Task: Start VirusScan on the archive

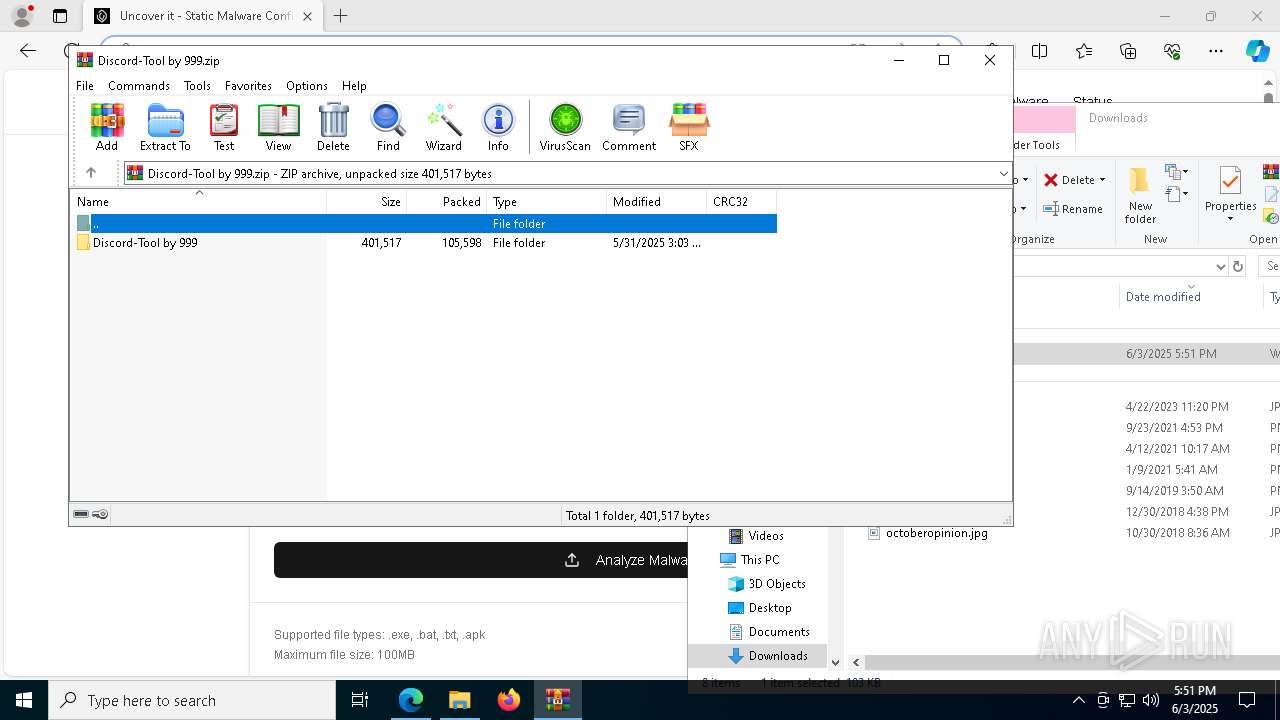Action: 565,127
